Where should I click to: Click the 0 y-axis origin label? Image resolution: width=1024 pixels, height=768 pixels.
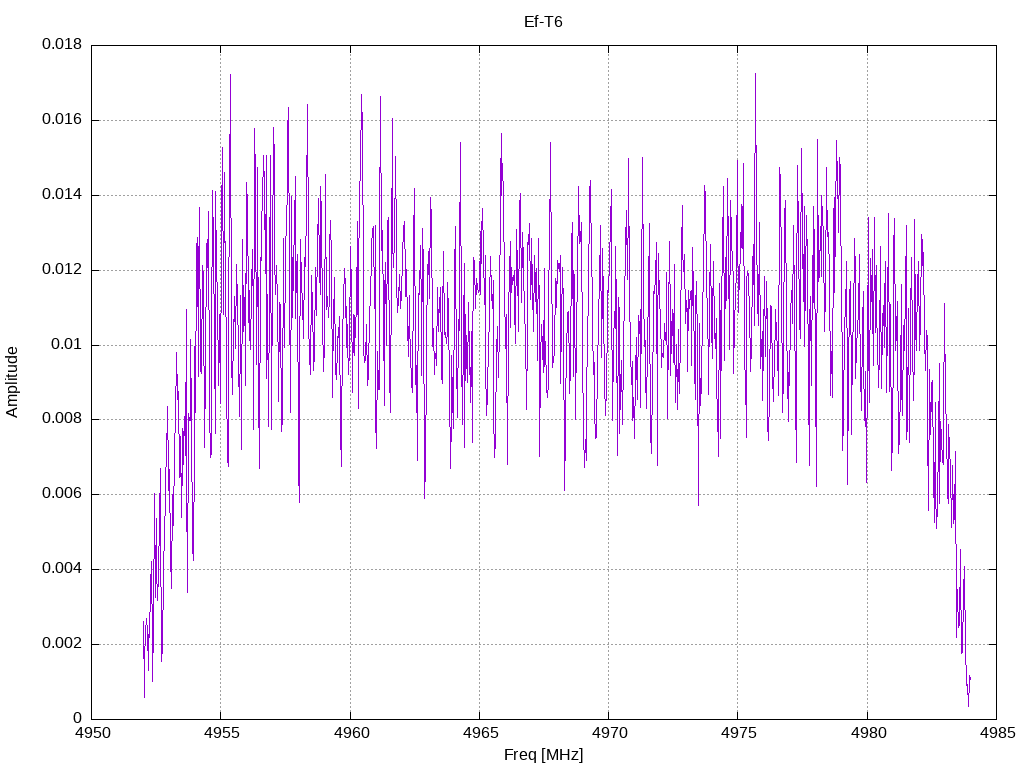click(x=78, y=718)
